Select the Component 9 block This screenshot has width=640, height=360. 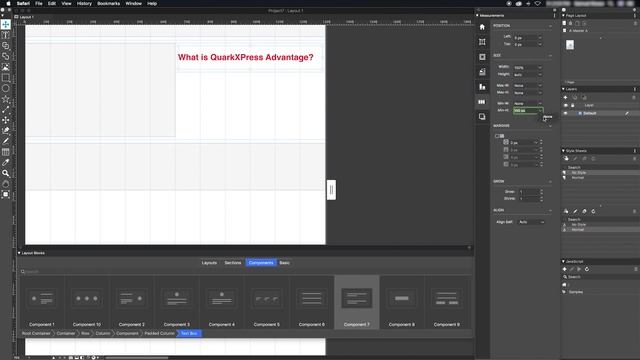(447, 302)
